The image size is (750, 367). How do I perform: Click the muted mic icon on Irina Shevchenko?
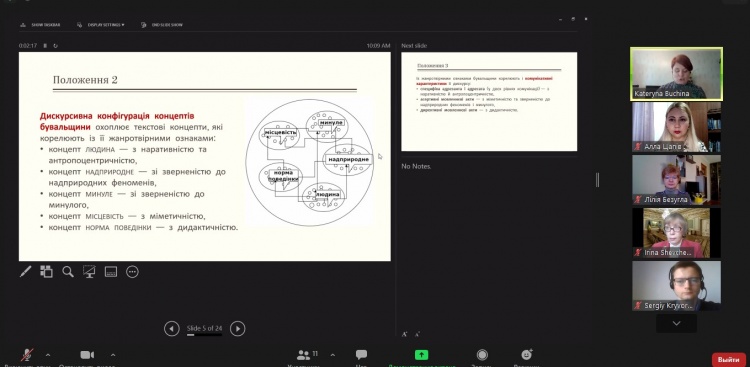[638, 252]
